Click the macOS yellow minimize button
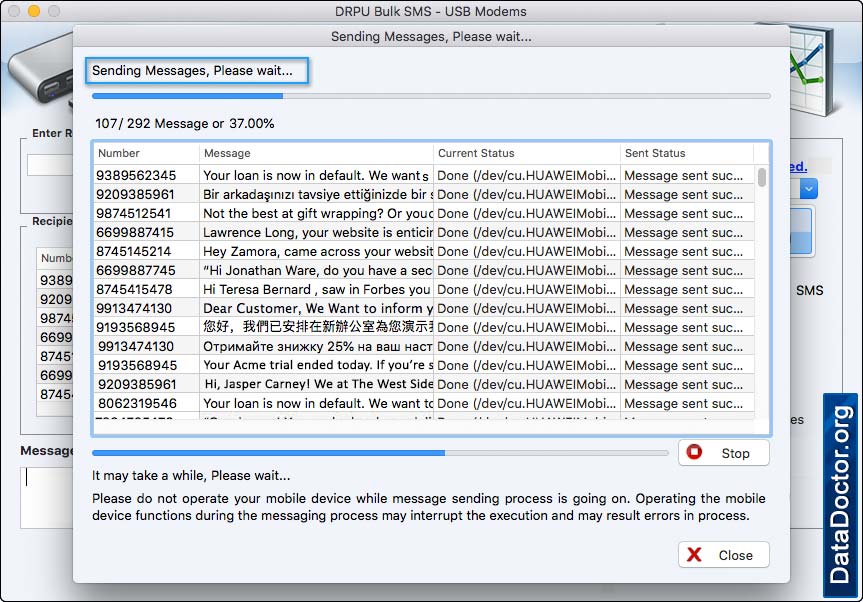Viewport: 863px width, 602px height. (x=34, y=11)
